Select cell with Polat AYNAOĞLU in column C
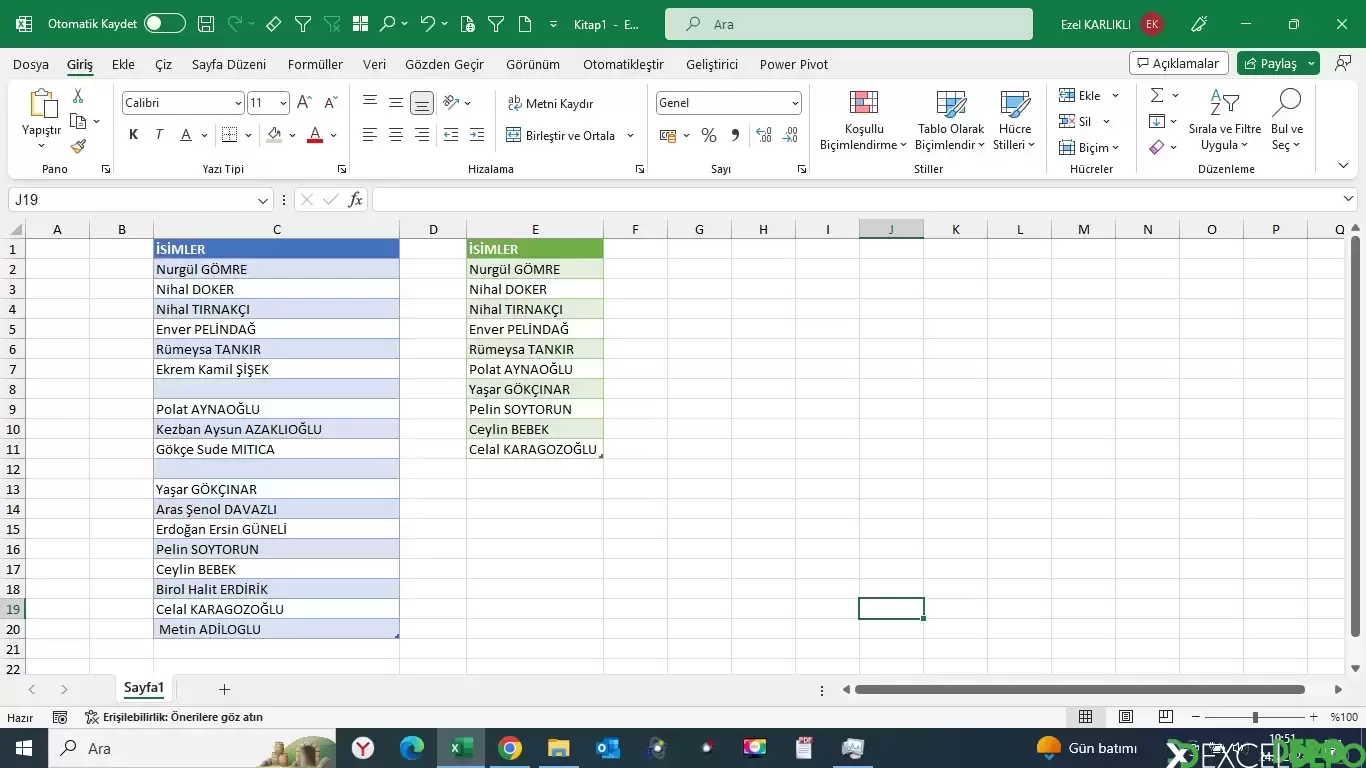 pos(276,409)
